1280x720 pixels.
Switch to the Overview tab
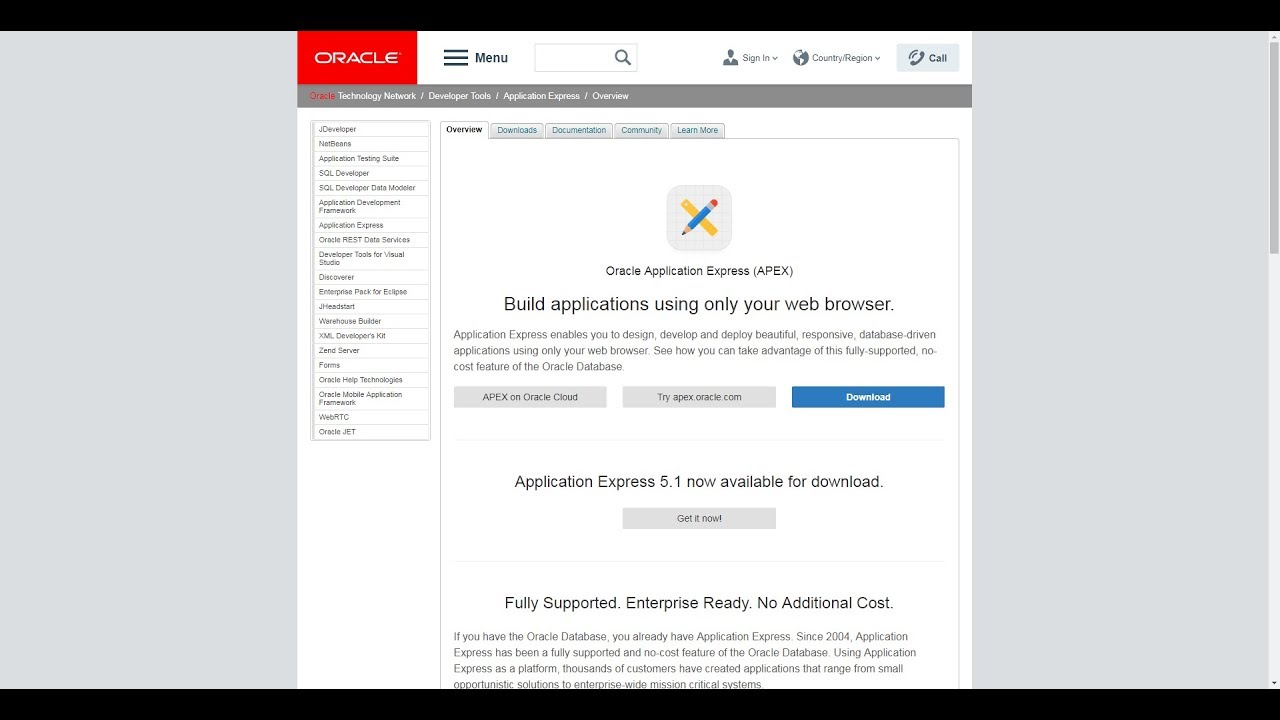(464, 130)
